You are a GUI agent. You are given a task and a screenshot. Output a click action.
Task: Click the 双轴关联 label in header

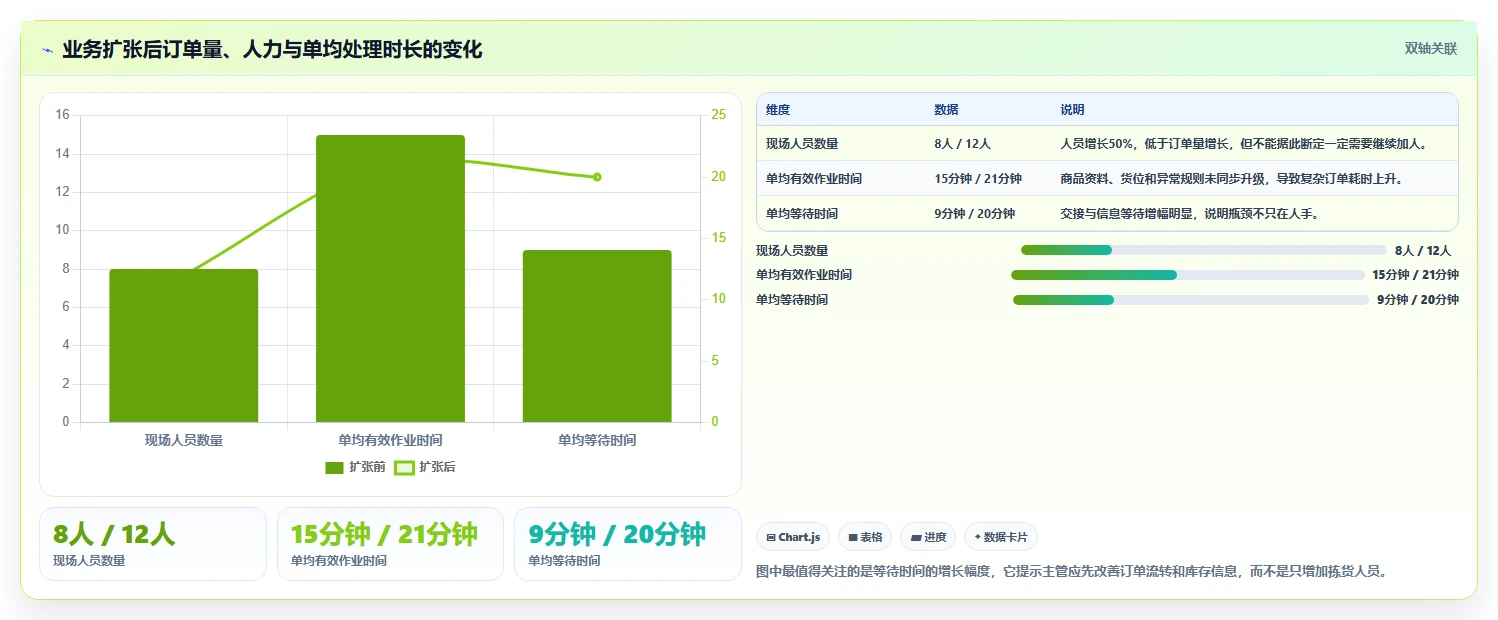(1431, 48)
